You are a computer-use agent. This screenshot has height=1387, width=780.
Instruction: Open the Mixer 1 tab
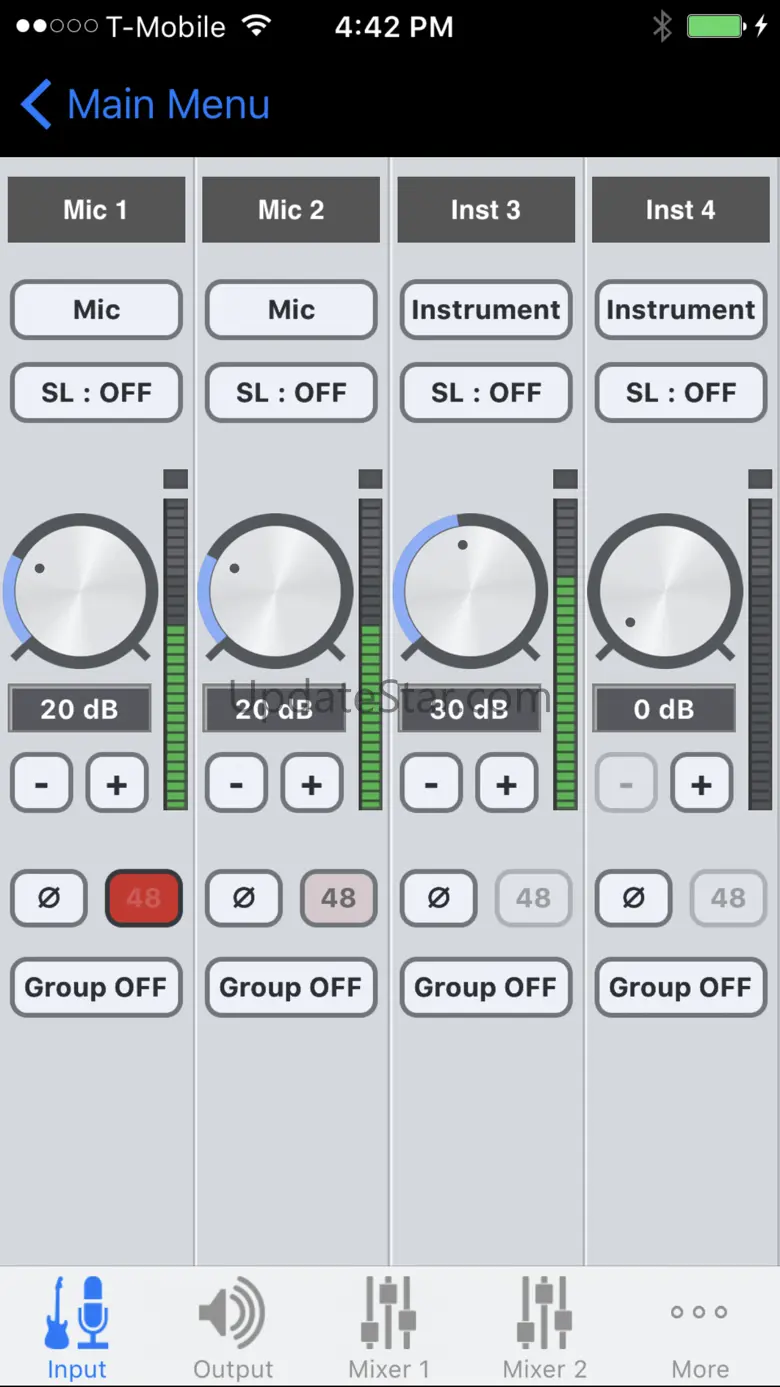389,1328
